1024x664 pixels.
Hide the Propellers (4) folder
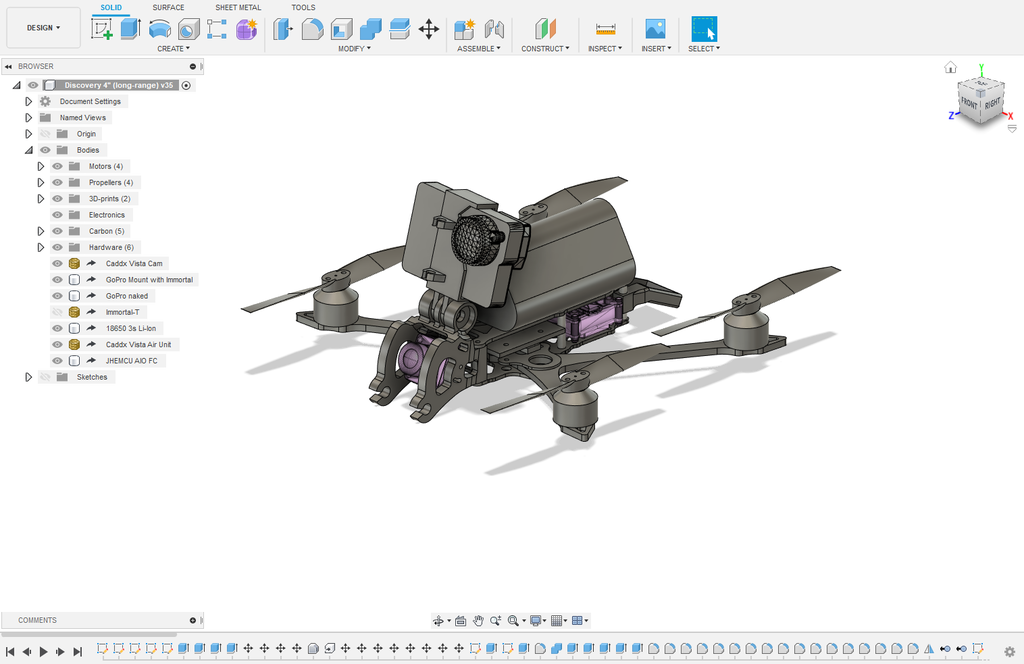pos(57,183)
